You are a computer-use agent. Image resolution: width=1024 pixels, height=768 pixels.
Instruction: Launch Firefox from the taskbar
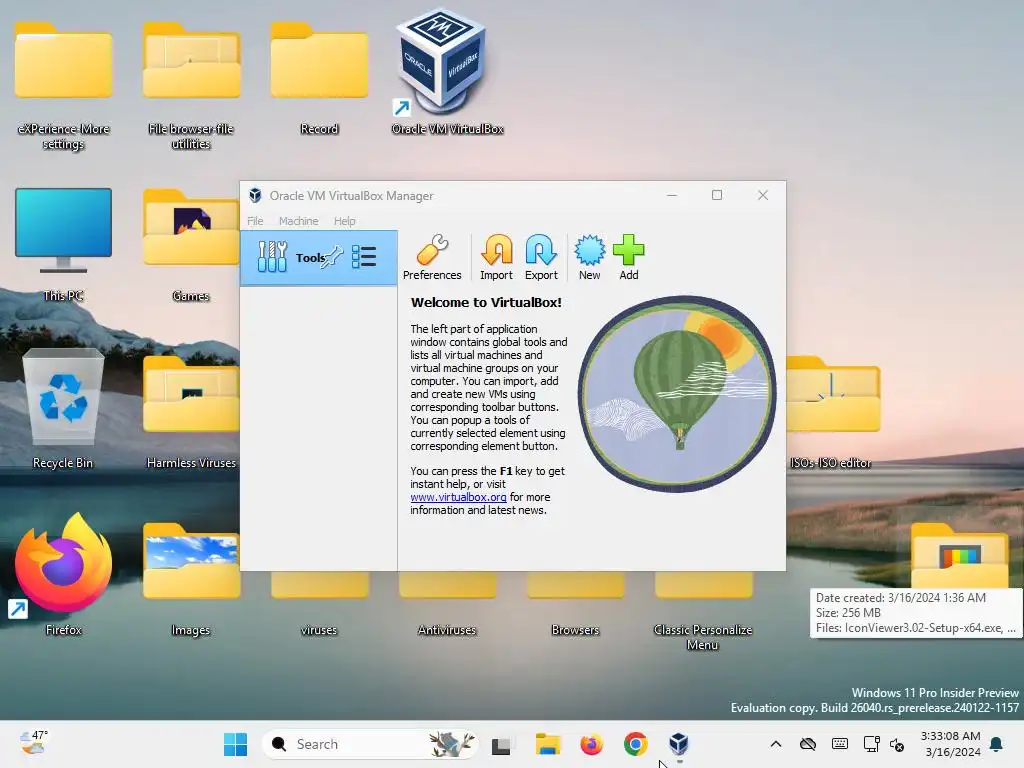click(x=592, y=744)
